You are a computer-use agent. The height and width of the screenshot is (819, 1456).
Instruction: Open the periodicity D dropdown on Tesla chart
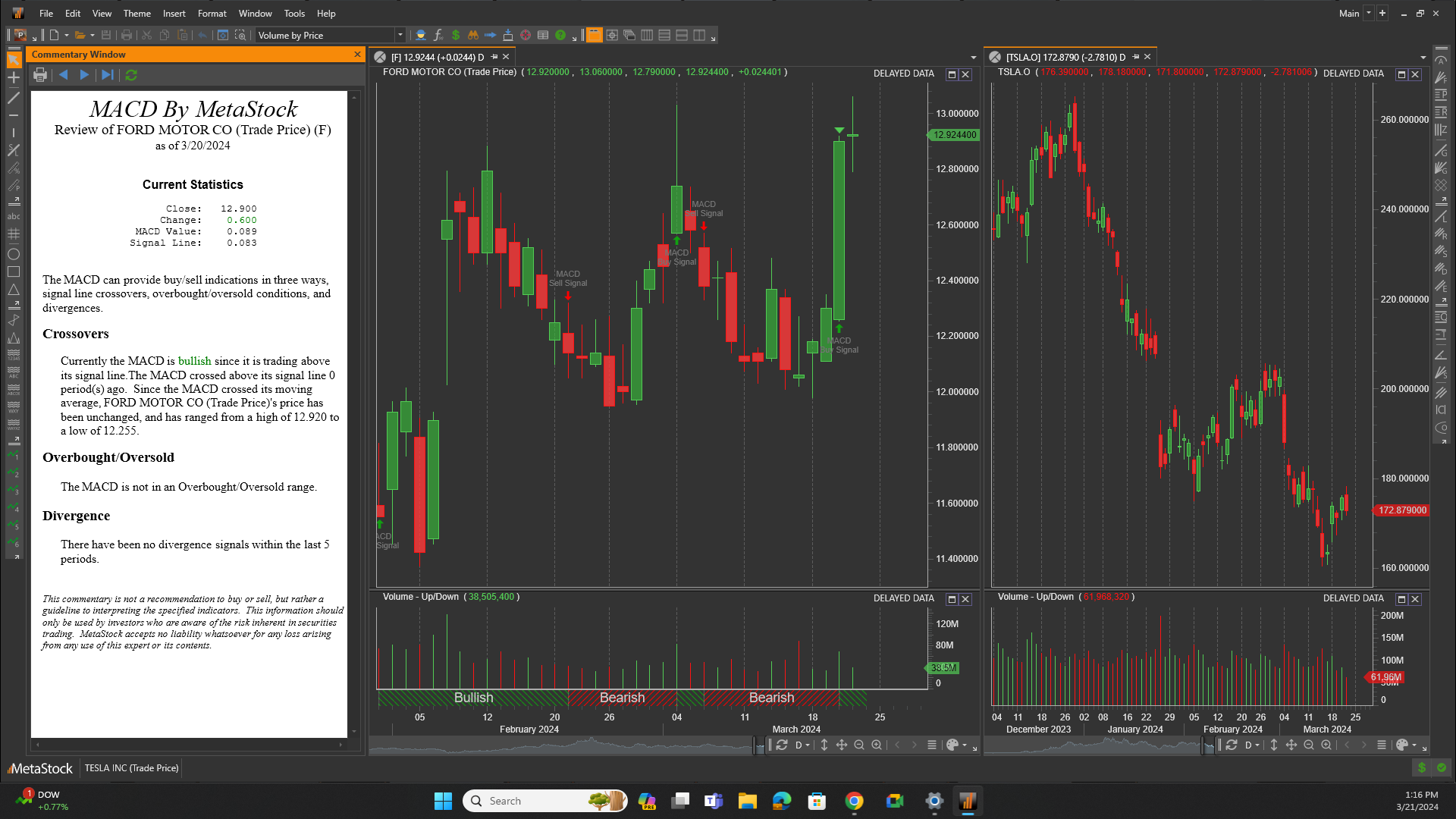[x=1252, y=745]
